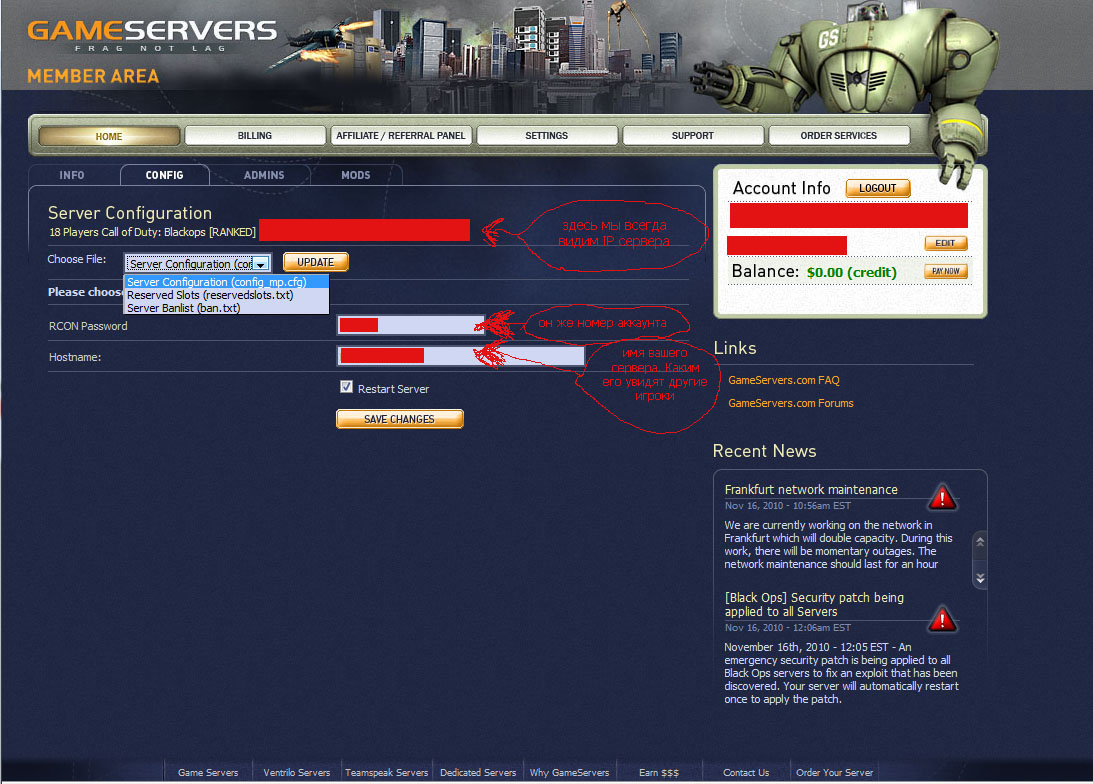Click the PAY NOW button
This screenshot has height=784, width=1093.
pos(945,271)
